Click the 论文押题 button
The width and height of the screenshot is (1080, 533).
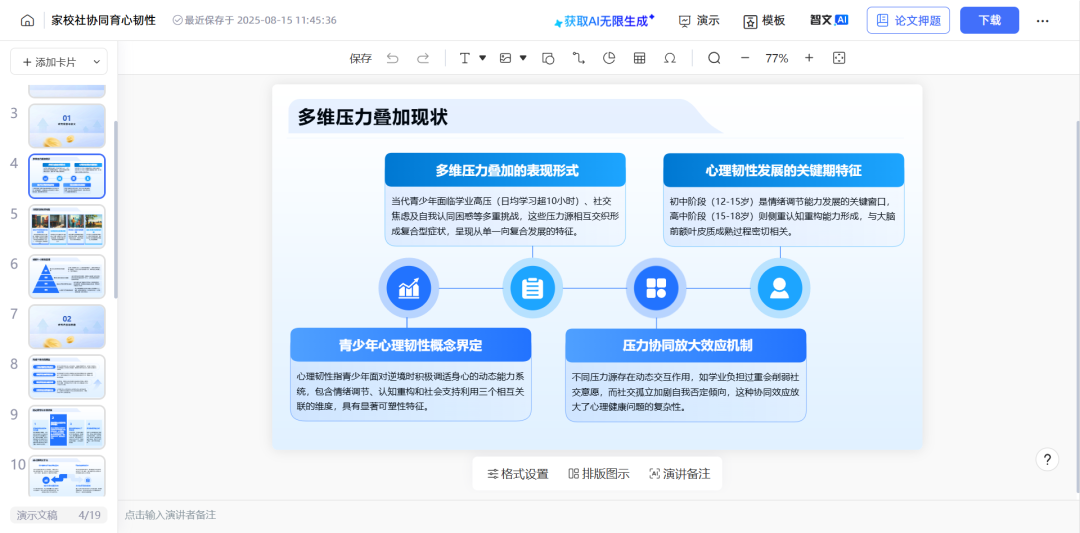[908, 20]
